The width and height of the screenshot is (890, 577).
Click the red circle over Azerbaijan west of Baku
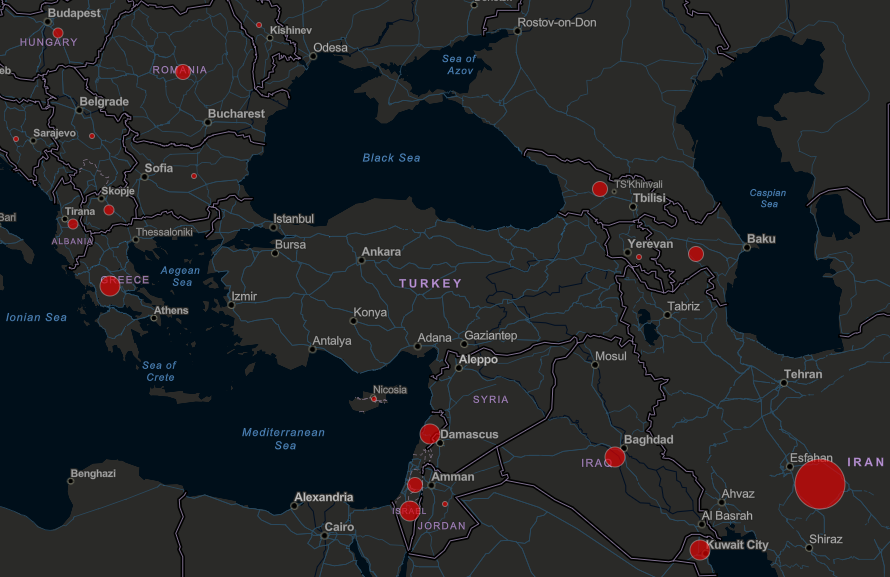[x=696, y=254]
